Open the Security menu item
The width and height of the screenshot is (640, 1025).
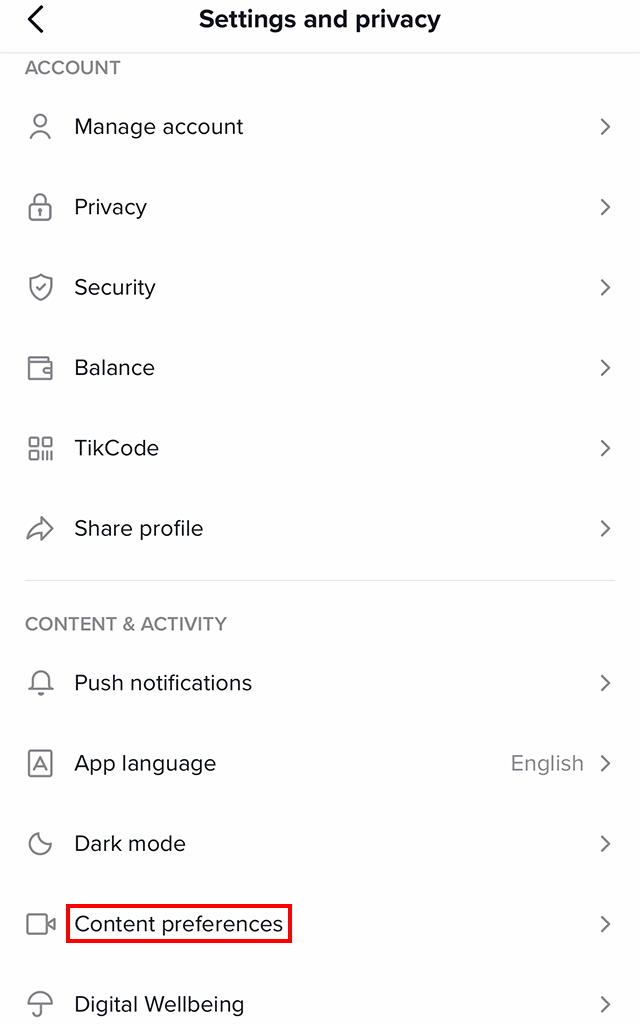click(x=115, y=288)
